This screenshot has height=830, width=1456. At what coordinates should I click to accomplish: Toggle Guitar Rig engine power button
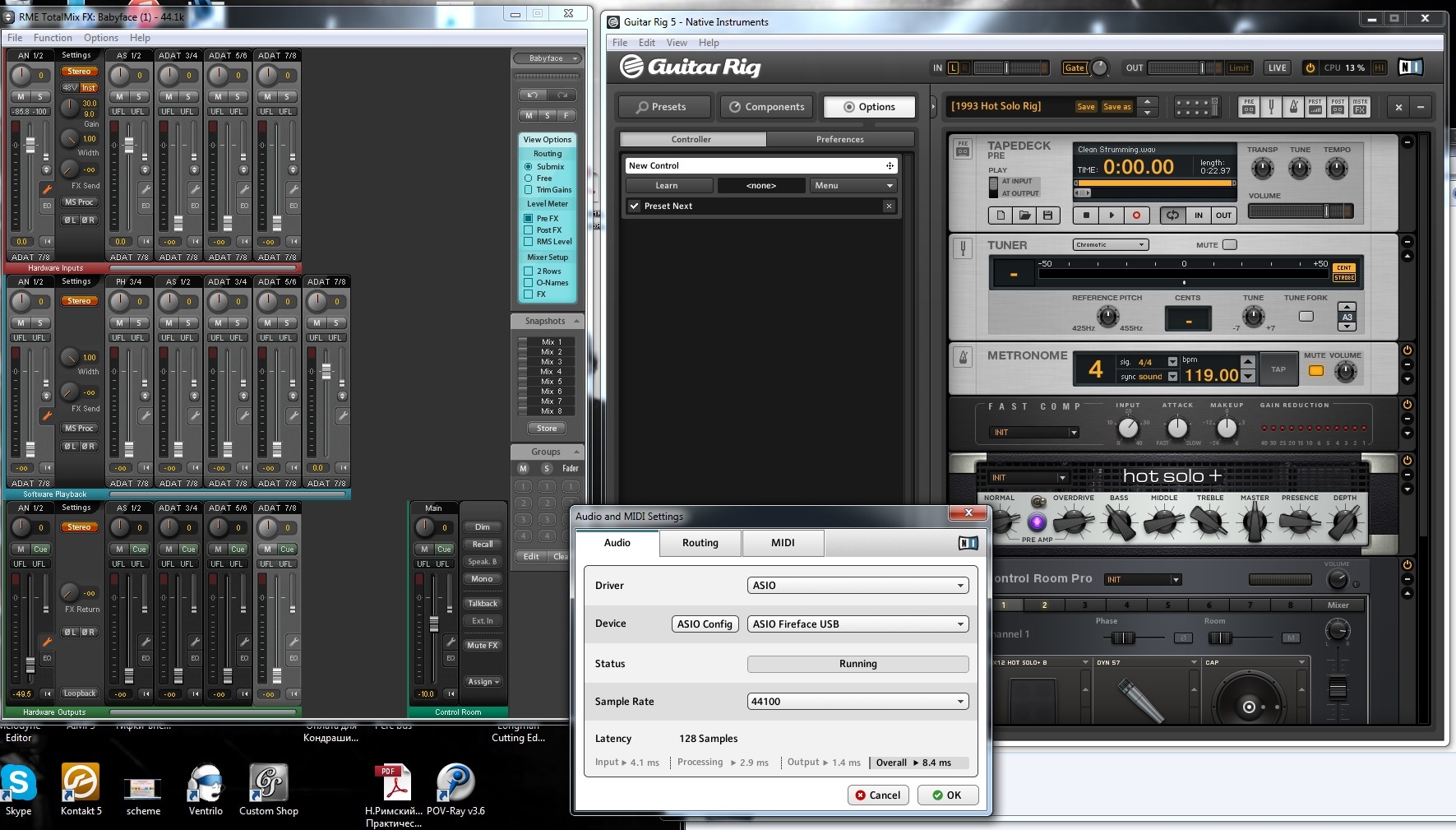[x=1310, y=68]
